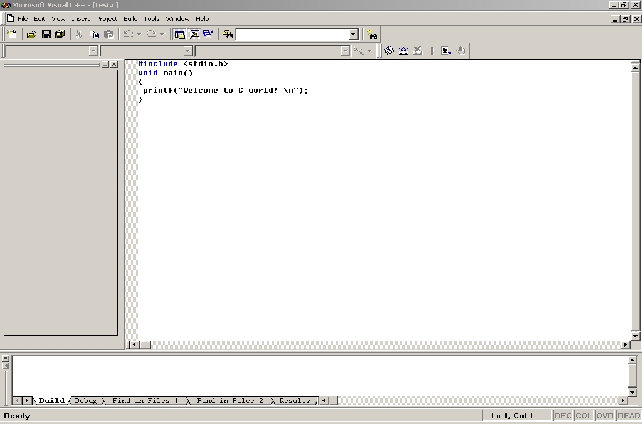The image size is (642, 424).
Task: Click the printf Welcome to C world line
Action: click(225, 90)
